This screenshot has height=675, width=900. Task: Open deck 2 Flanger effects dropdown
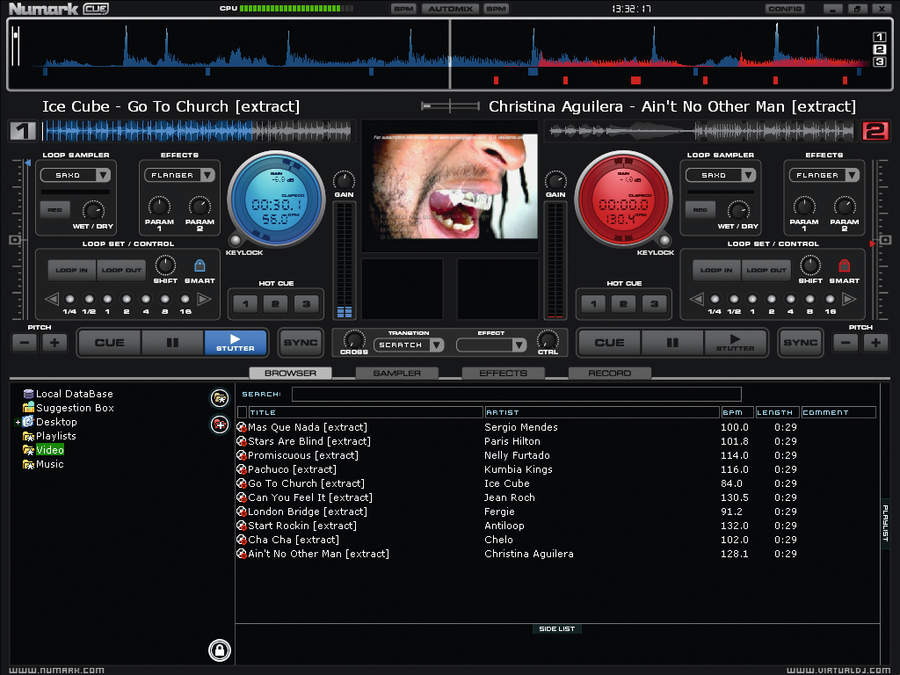852,175
